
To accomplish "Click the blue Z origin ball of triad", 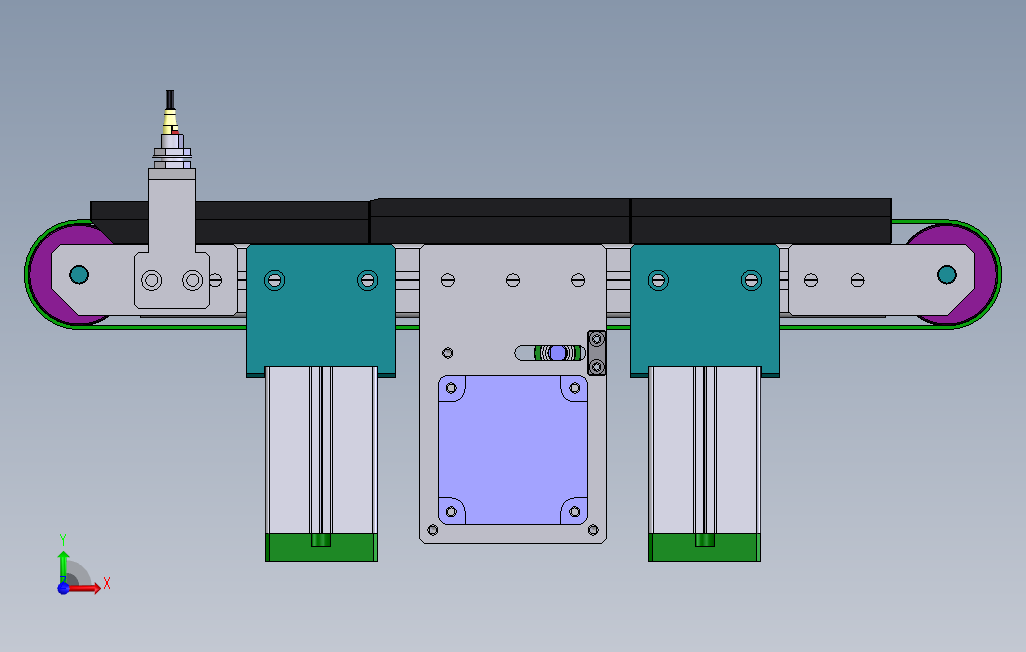I will (x=63, y=588).
